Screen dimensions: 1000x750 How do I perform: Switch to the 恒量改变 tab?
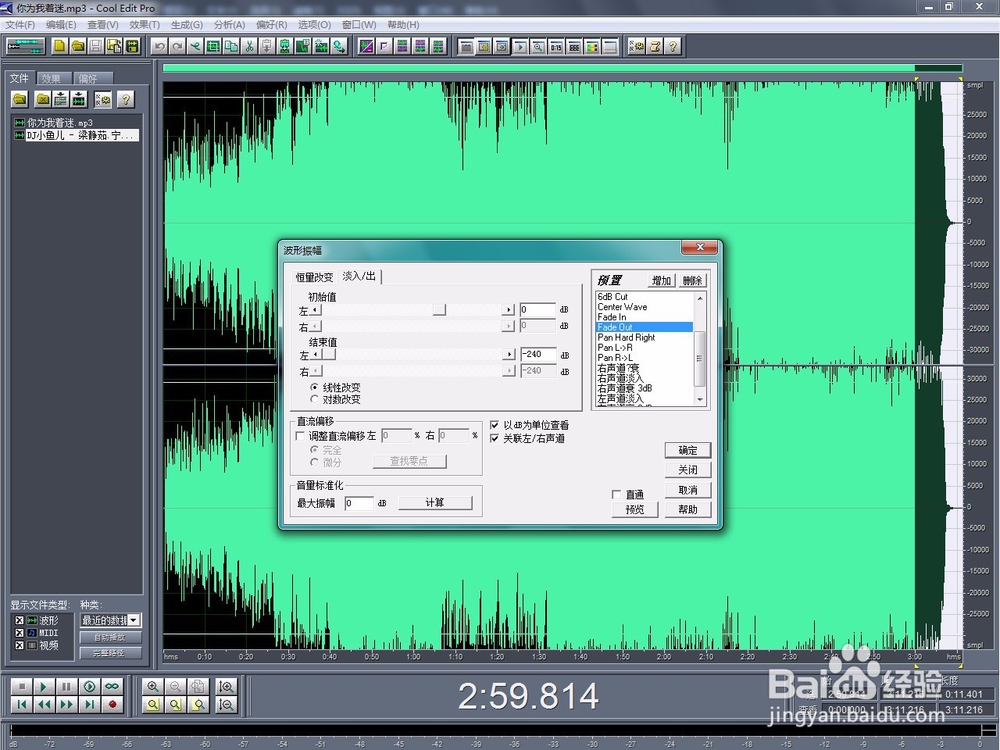pyautogui.click(x=314, y=277)
